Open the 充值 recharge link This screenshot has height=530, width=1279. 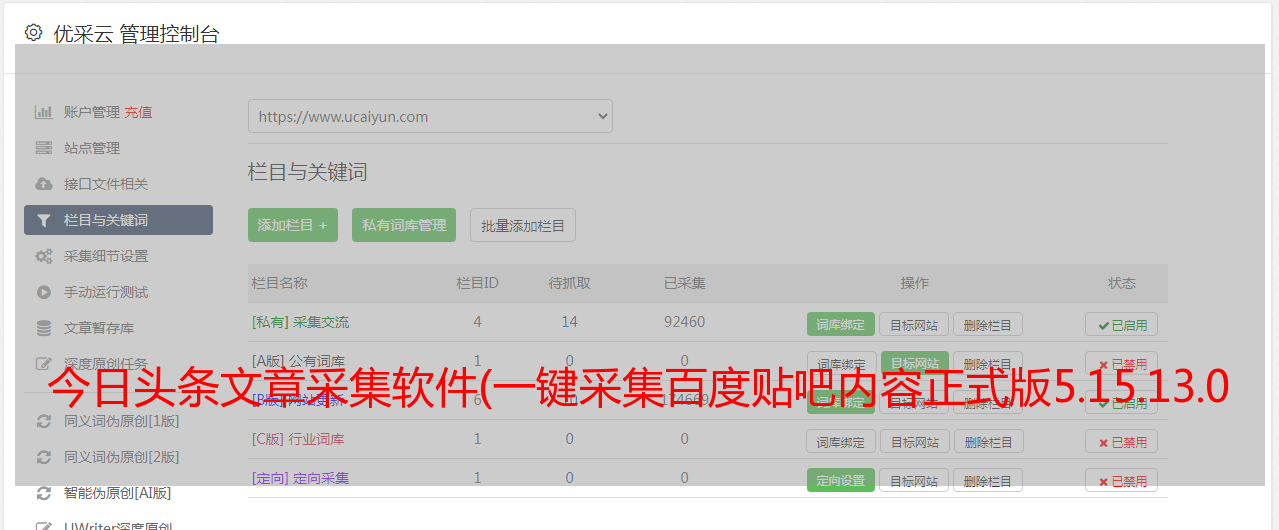tap(138, 112)
